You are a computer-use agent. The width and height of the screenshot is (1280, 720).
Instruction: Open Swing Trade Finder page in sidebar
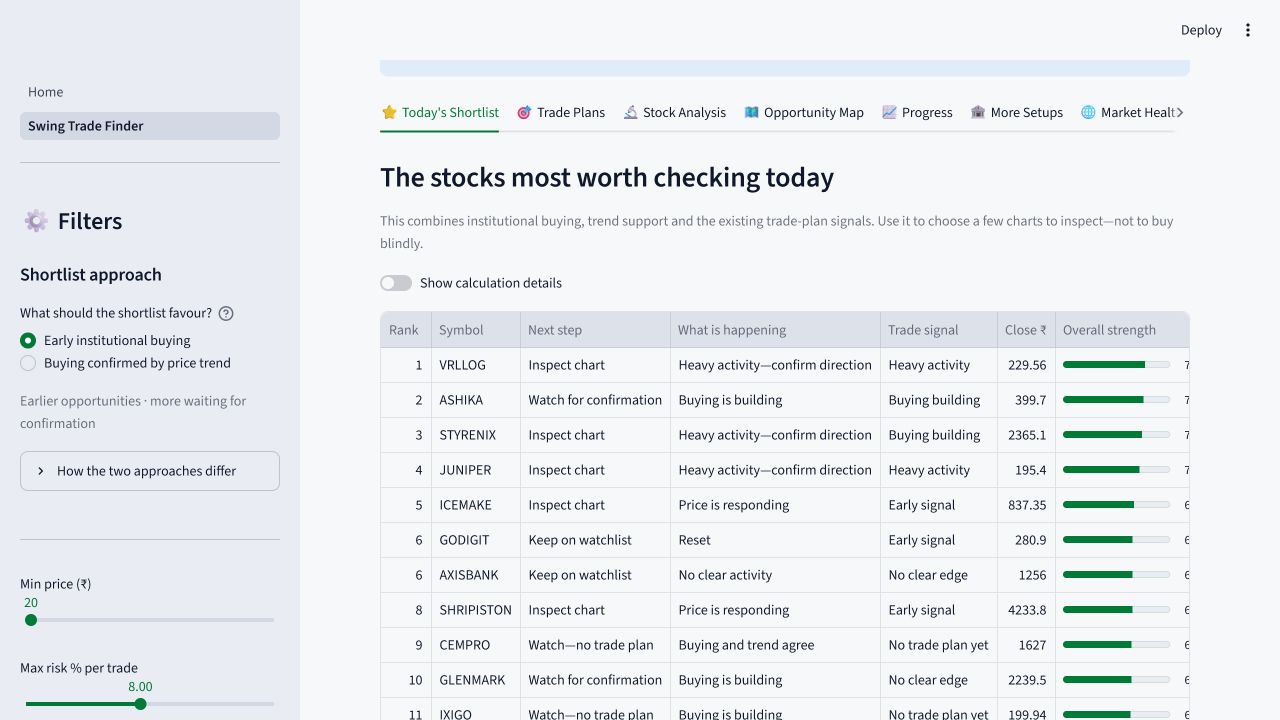click(150, 126)
